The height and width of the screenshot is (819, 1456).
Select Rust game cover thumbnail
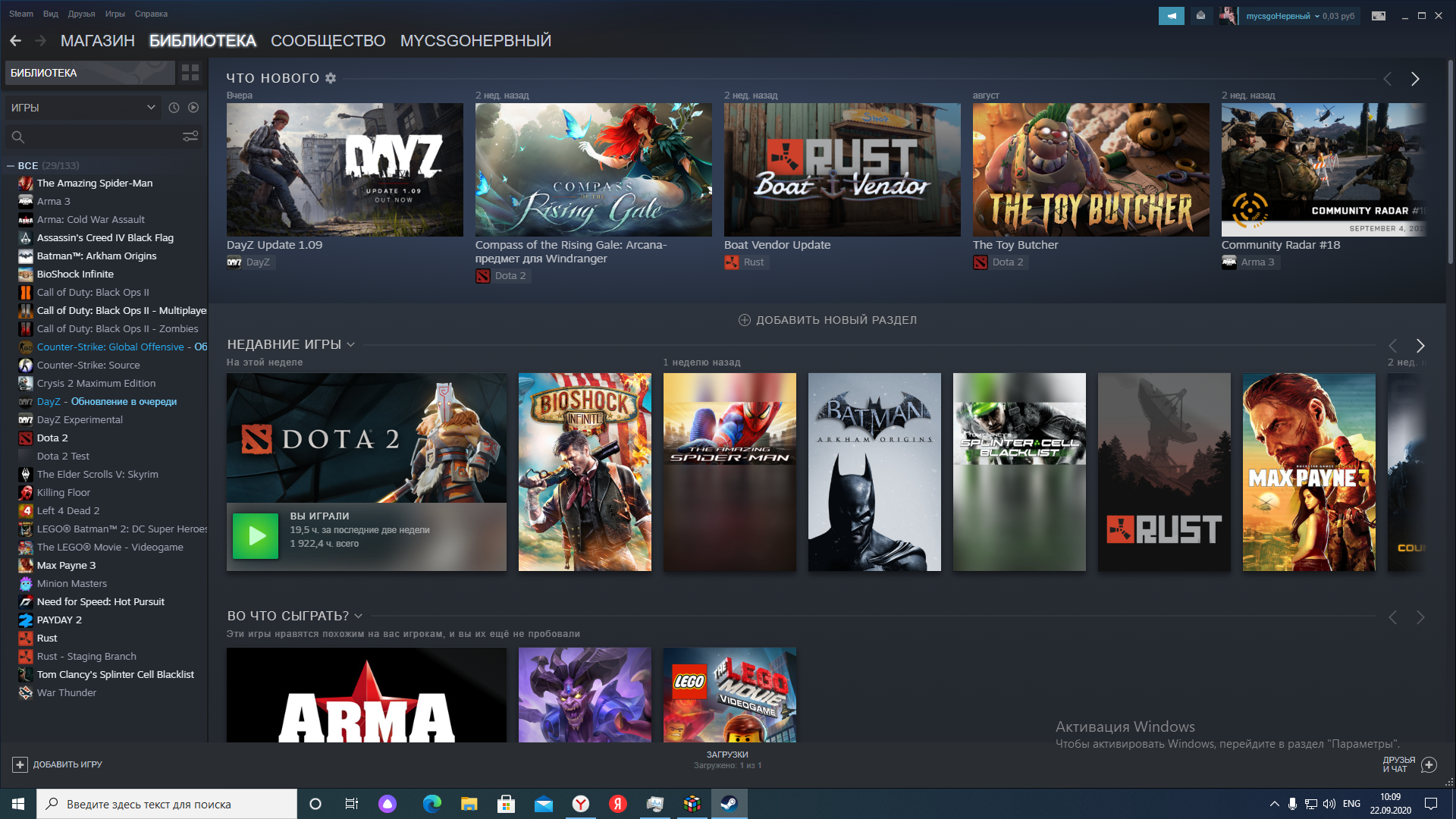coord(1164,472)
